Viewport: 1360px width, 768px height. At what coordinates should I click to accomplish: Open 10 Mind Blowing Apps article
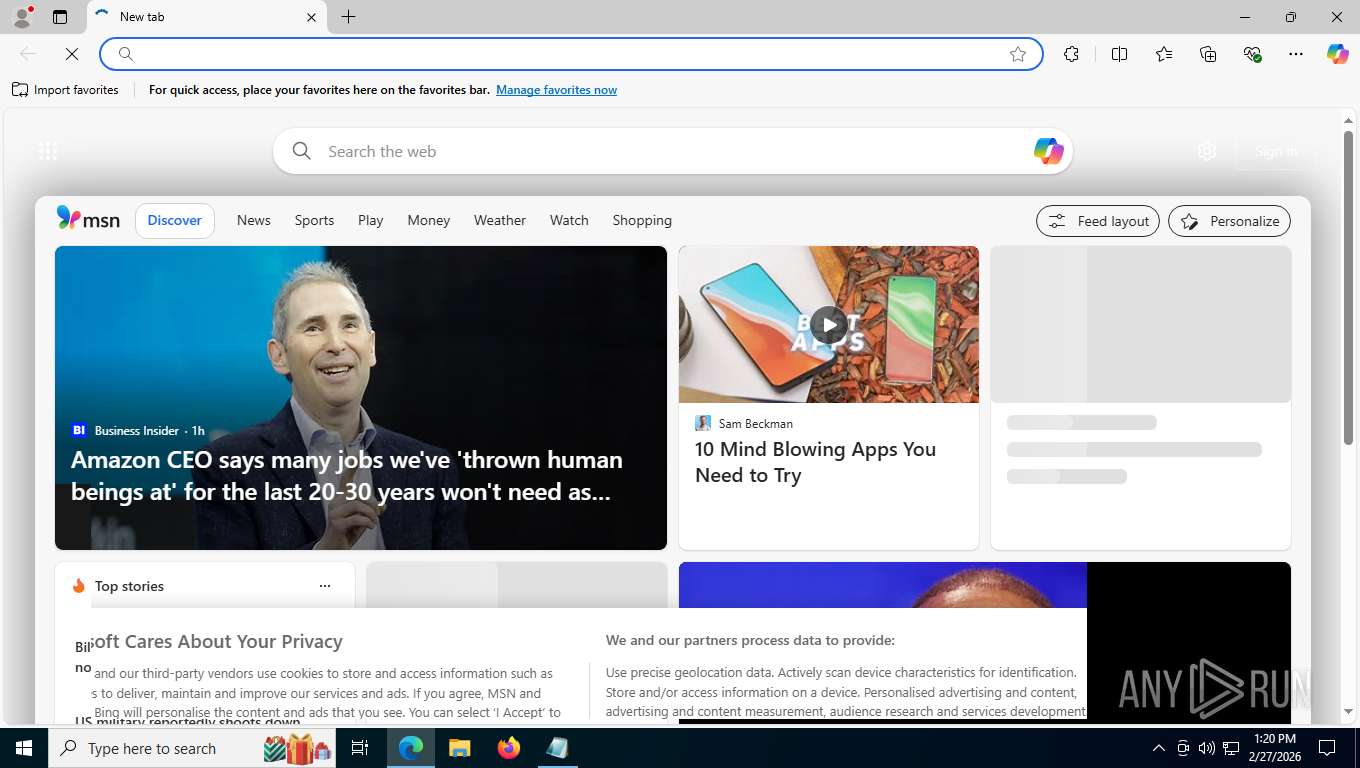pos(815,462)
